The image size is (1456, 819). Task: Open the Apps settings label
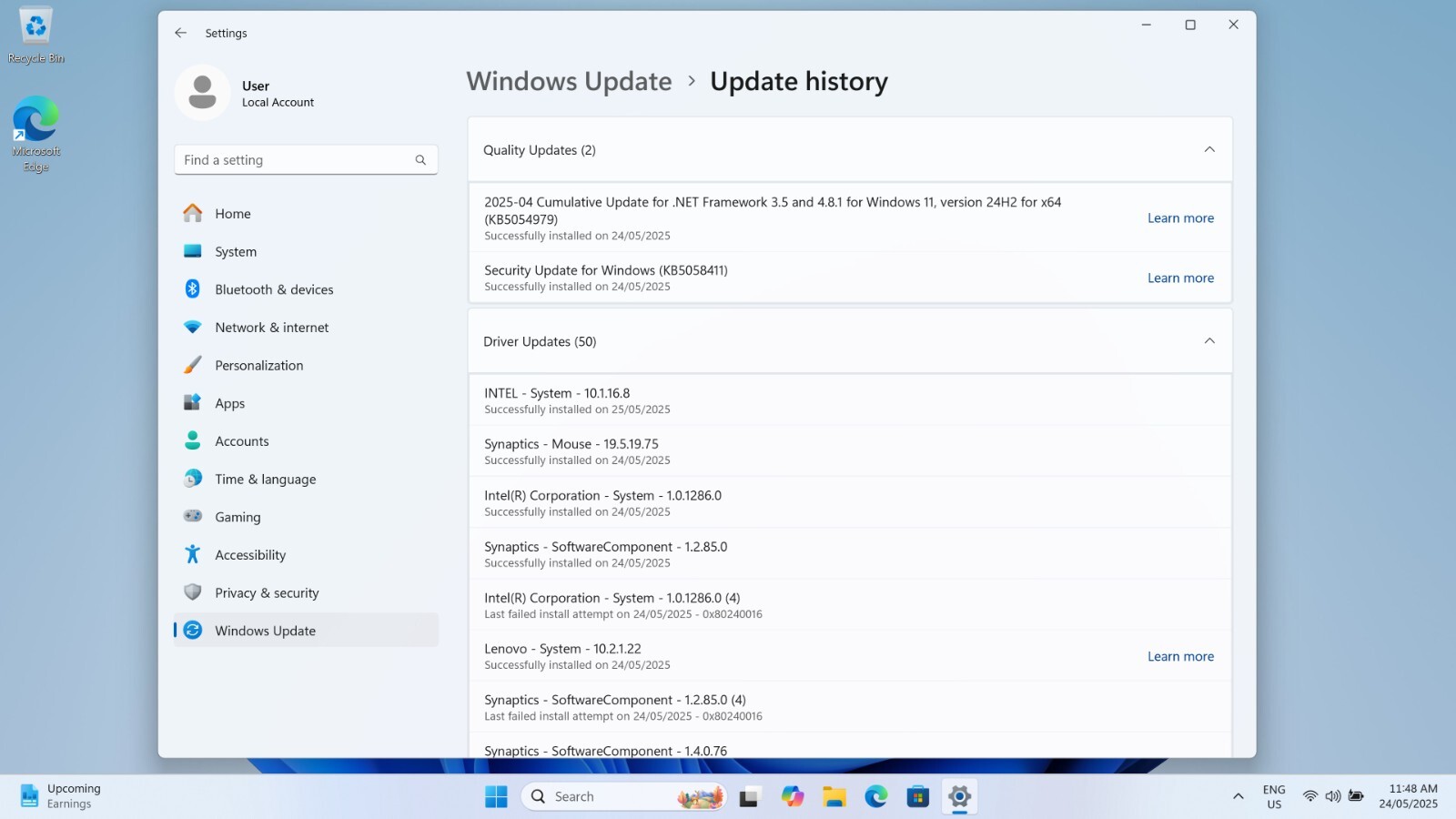point(229,404)
